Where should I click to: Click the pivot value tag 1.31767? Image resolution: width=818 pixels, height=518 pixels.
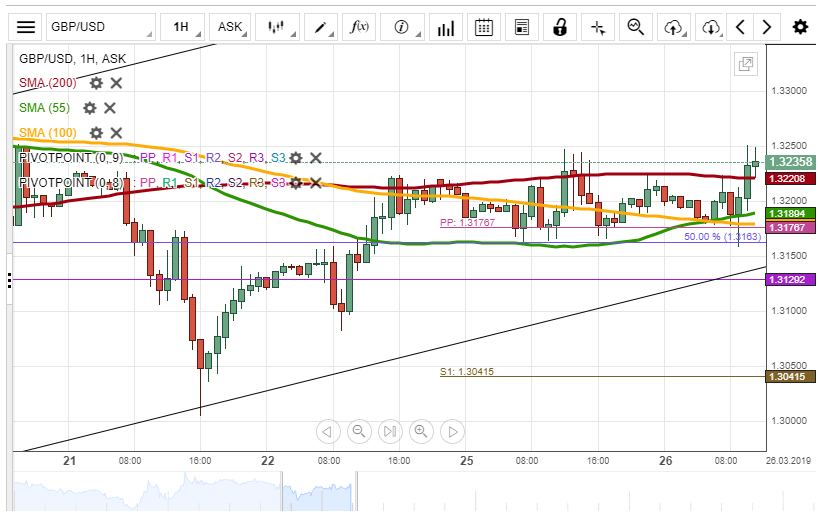tap(790, 227)
